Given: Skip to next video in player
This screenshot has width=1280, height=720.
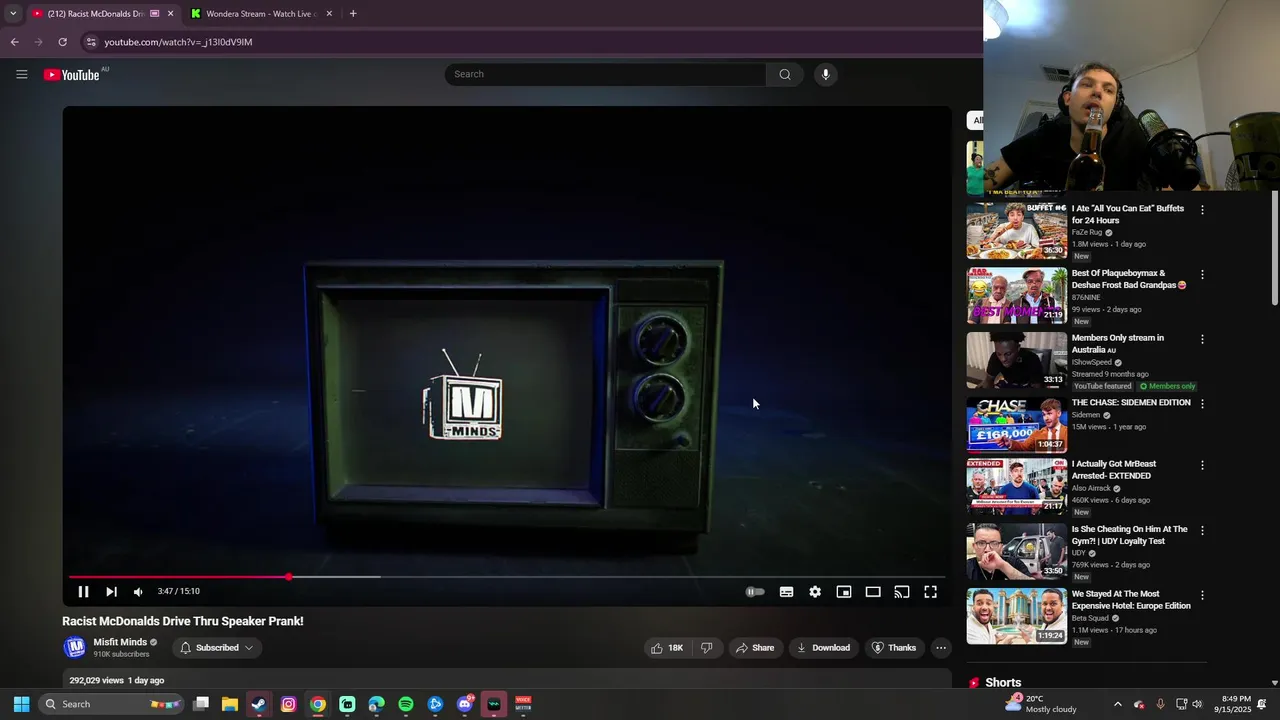Looking at the screenshot, I should pyautogui.click(x=111, y=592).
